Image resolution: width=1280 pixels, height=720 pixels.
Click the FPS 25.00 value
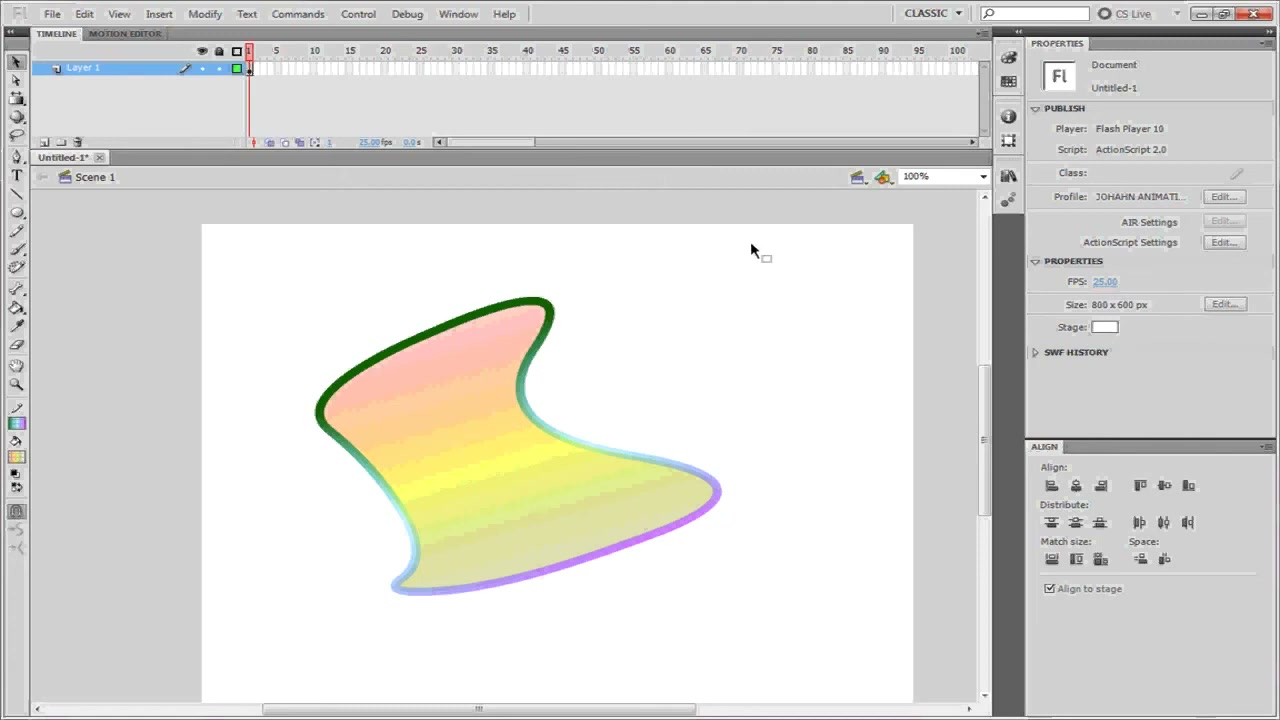click(1105, 283)
